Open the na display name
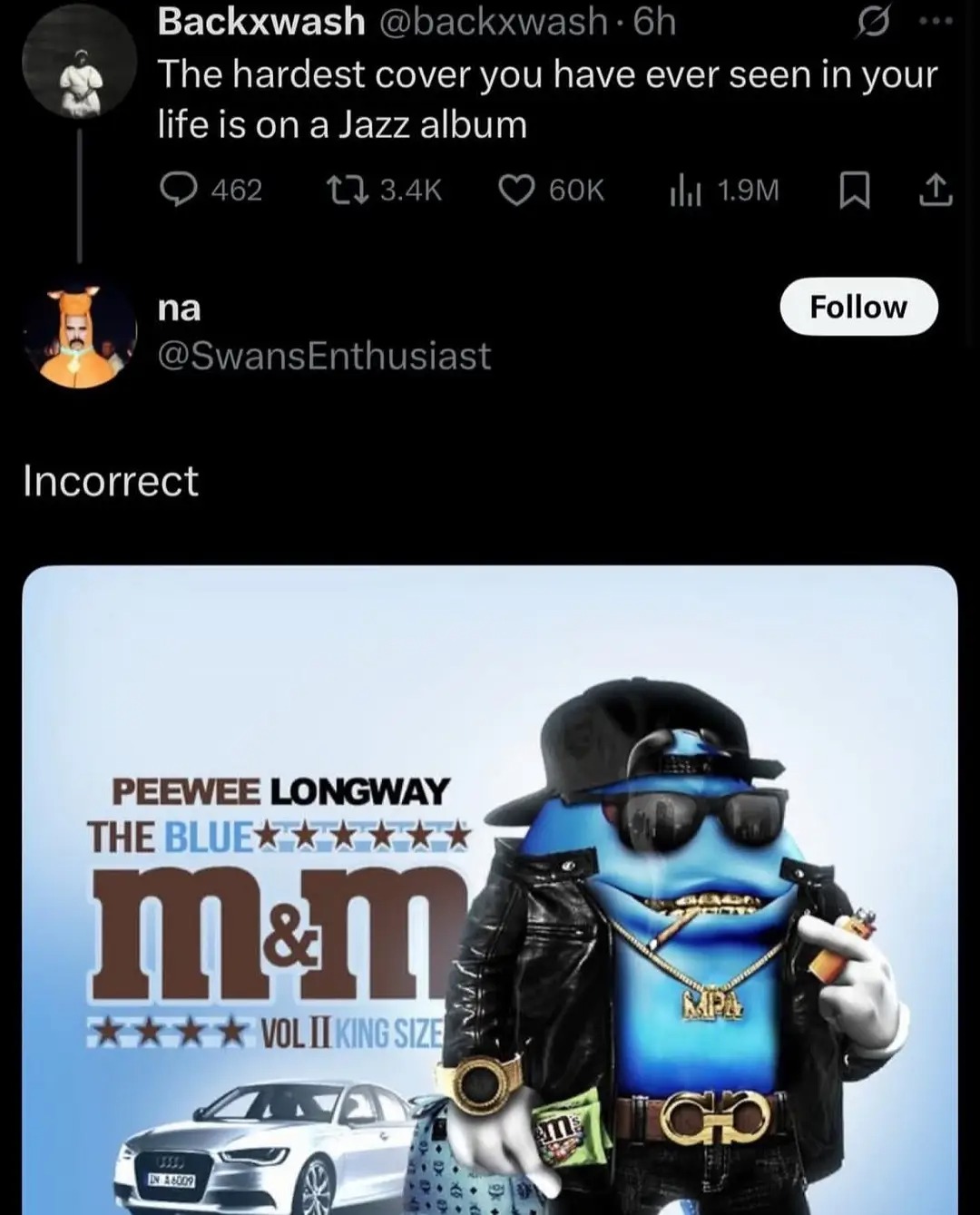Screen dimensions: 980x1215 (179, 309)
